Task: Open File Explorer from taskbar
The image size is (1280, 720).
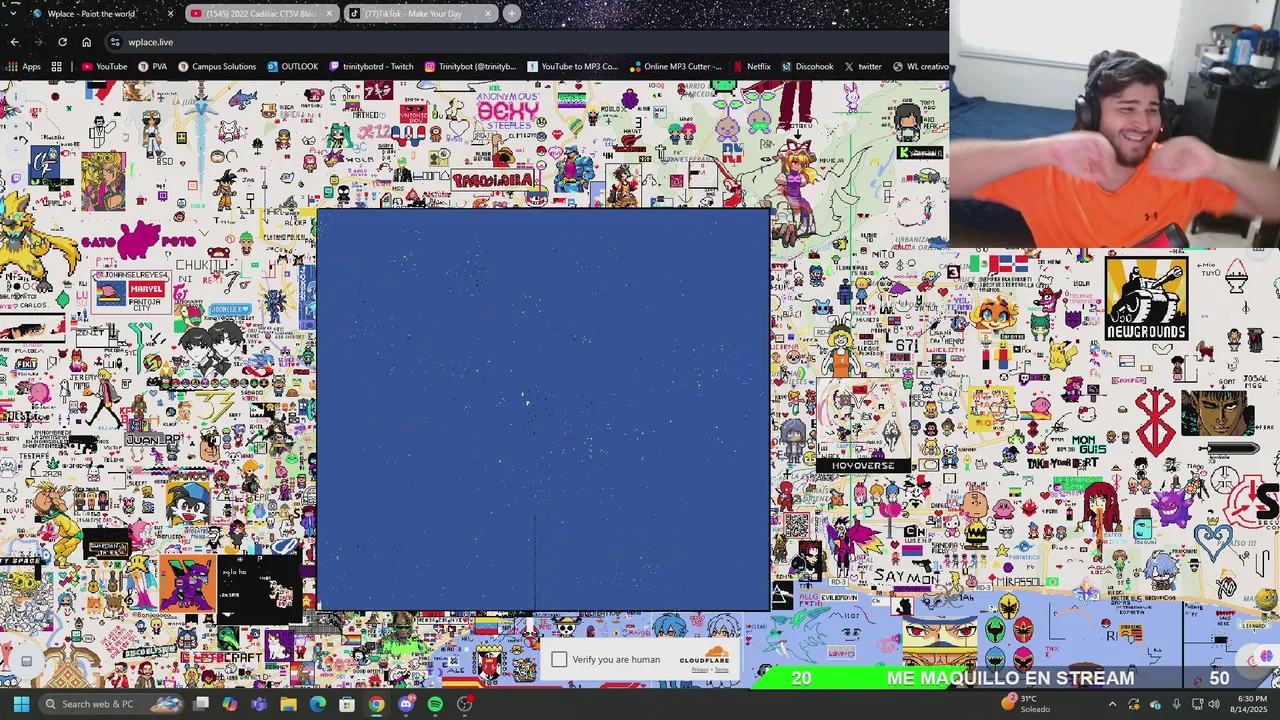Action: (288, 704)
